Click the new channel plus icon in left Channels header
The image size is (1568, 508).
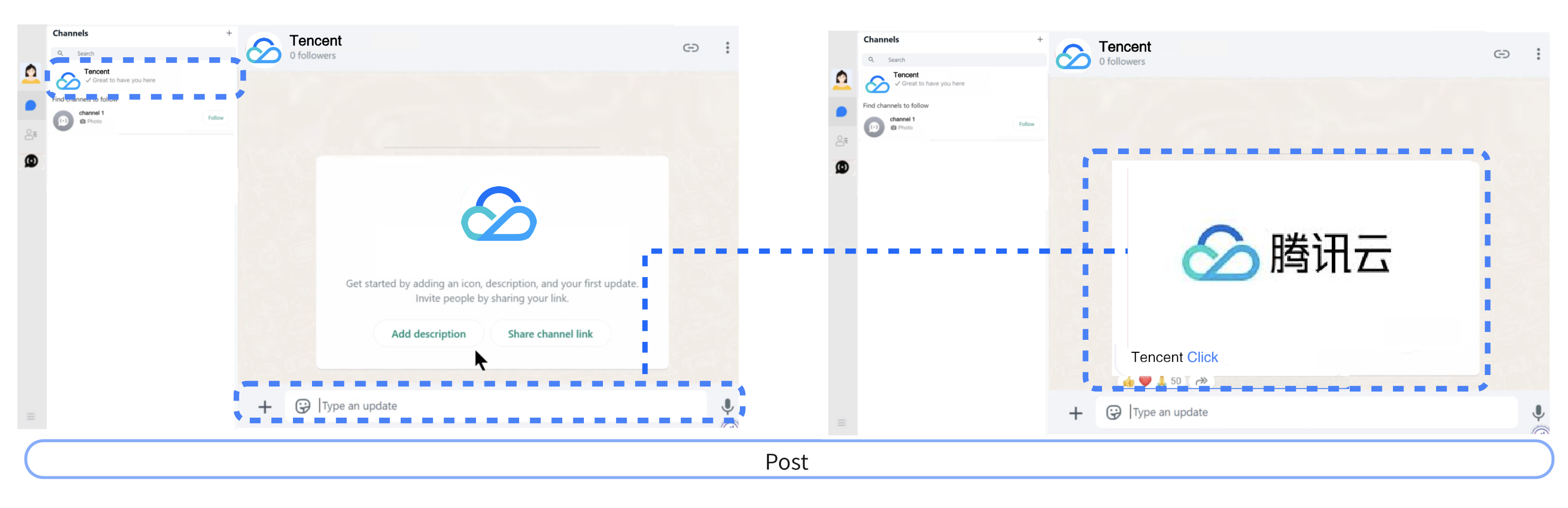click(229, 33)
